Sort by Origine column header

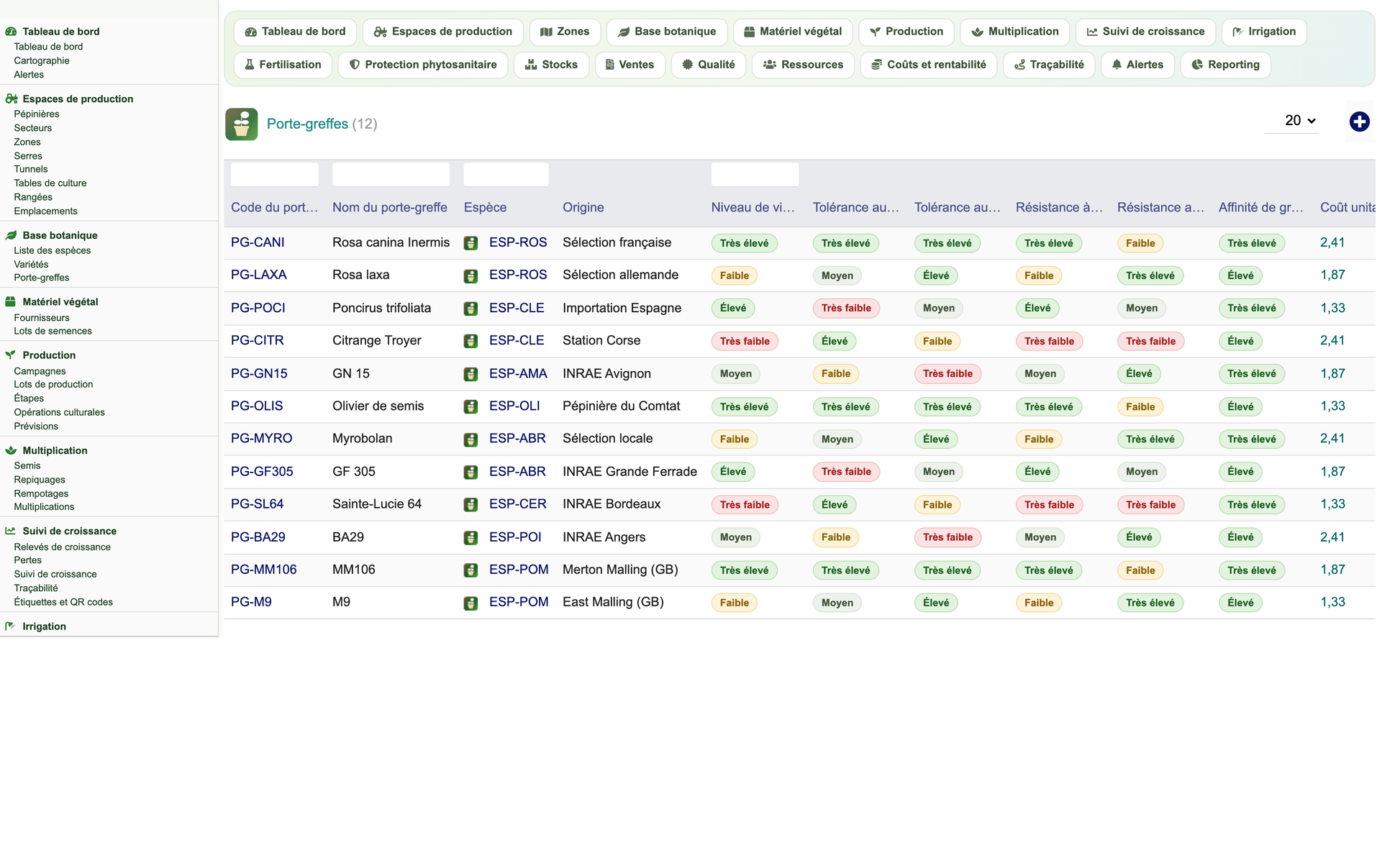tap(583, 207)
